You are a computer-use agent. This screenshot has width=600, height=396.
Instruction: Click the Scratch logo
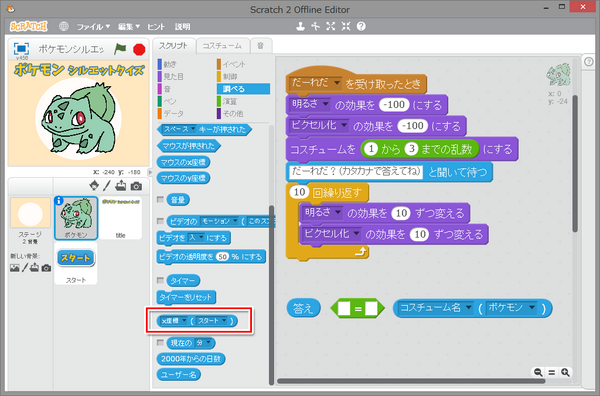coord(29,26)
